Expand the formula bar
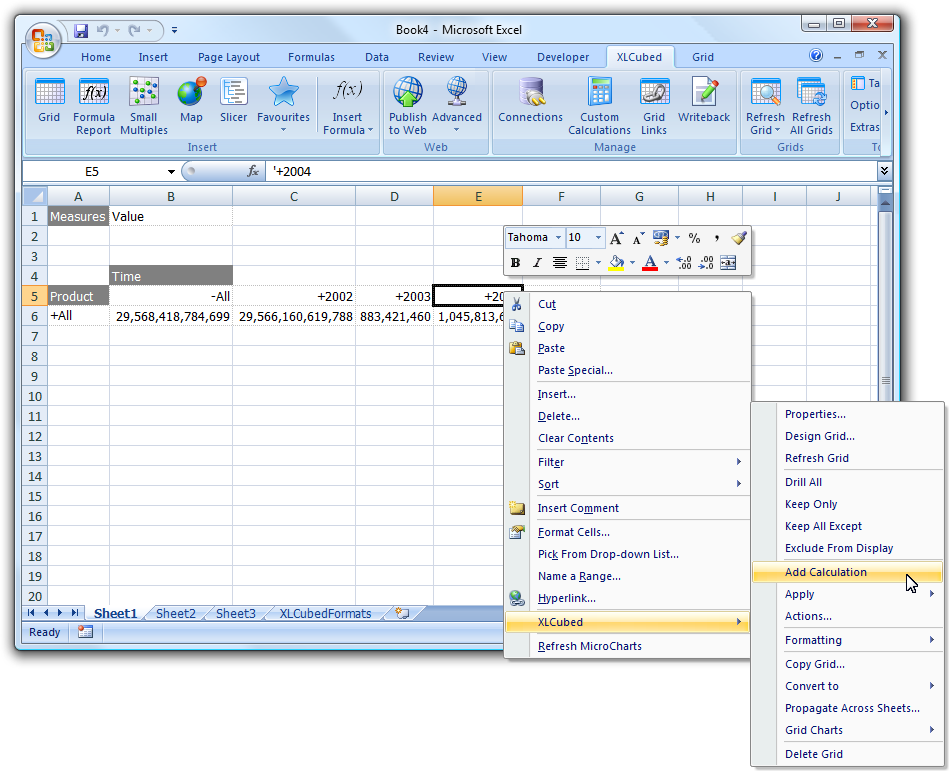 tap(884, 171)
